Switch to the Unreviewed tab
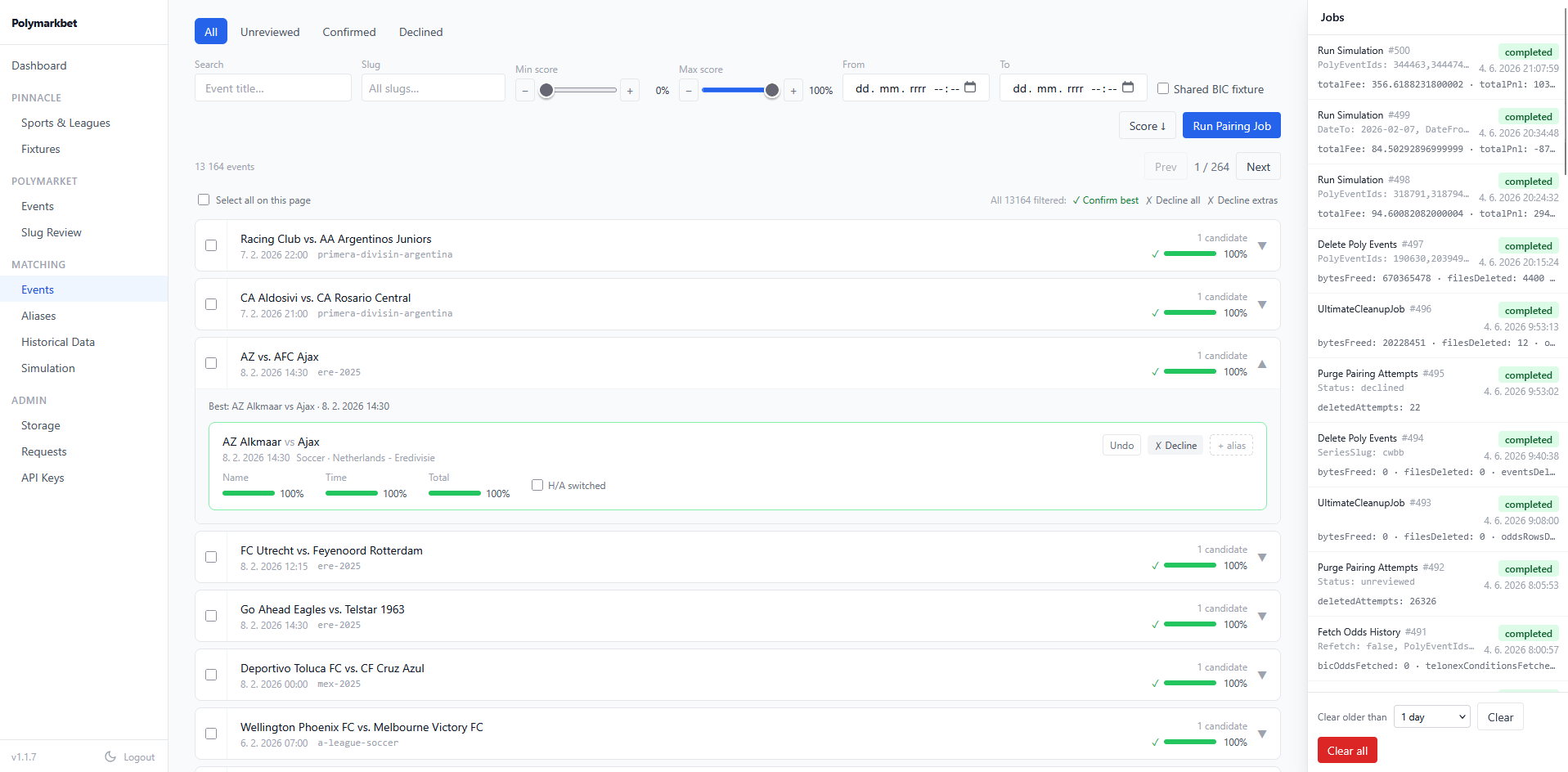This screenshot has width=1568, height=772. (x=270, y=32)
